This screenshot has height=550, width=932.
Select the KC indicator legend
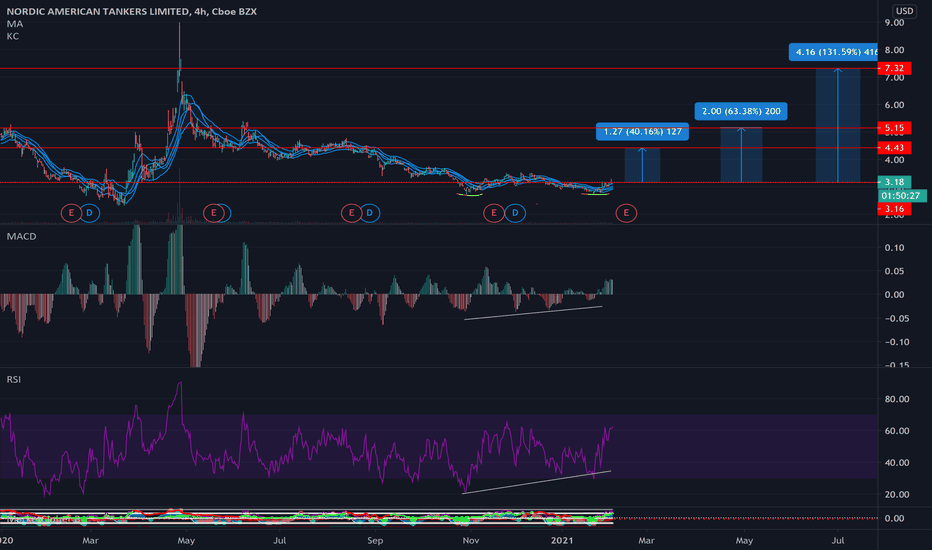(12, 36)
